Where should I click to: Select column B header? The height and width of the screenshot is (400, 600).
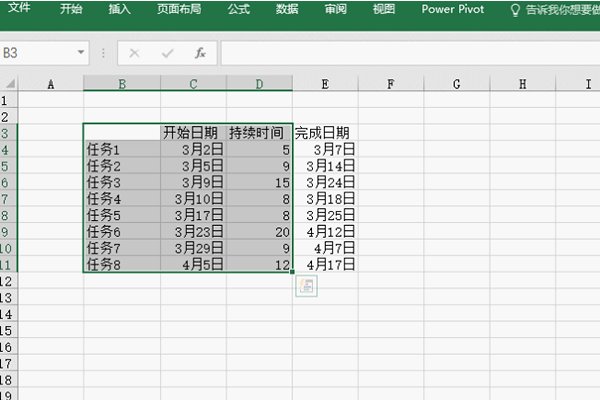[x=122, y=84]
